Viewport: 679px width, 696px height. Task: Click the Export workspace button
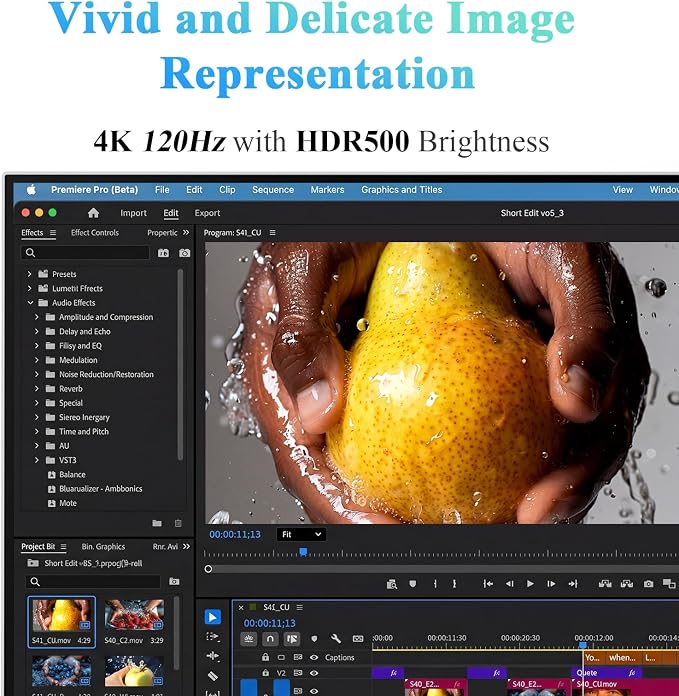pyautogui.click(x=207, y=213)
